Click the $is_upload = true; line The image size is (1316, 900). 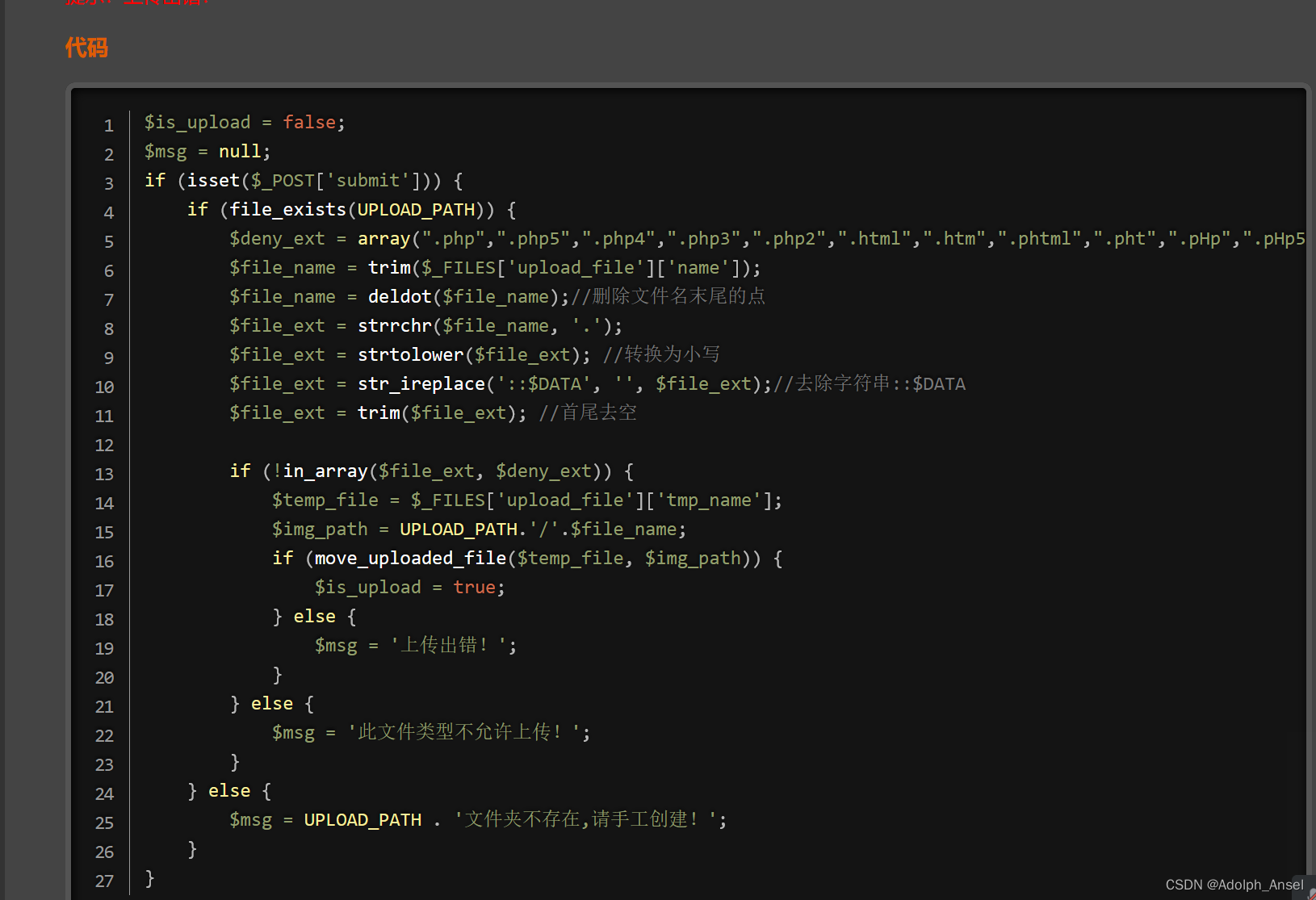[x=410, y=587]
